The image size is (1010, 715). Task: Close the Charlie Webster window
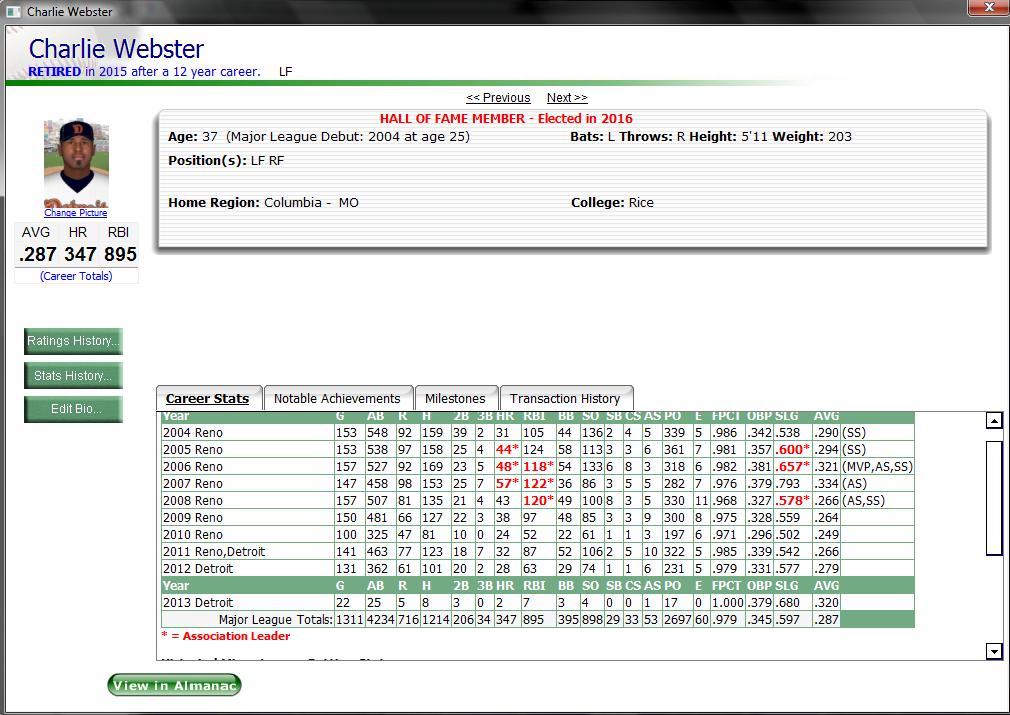(989, 7)
